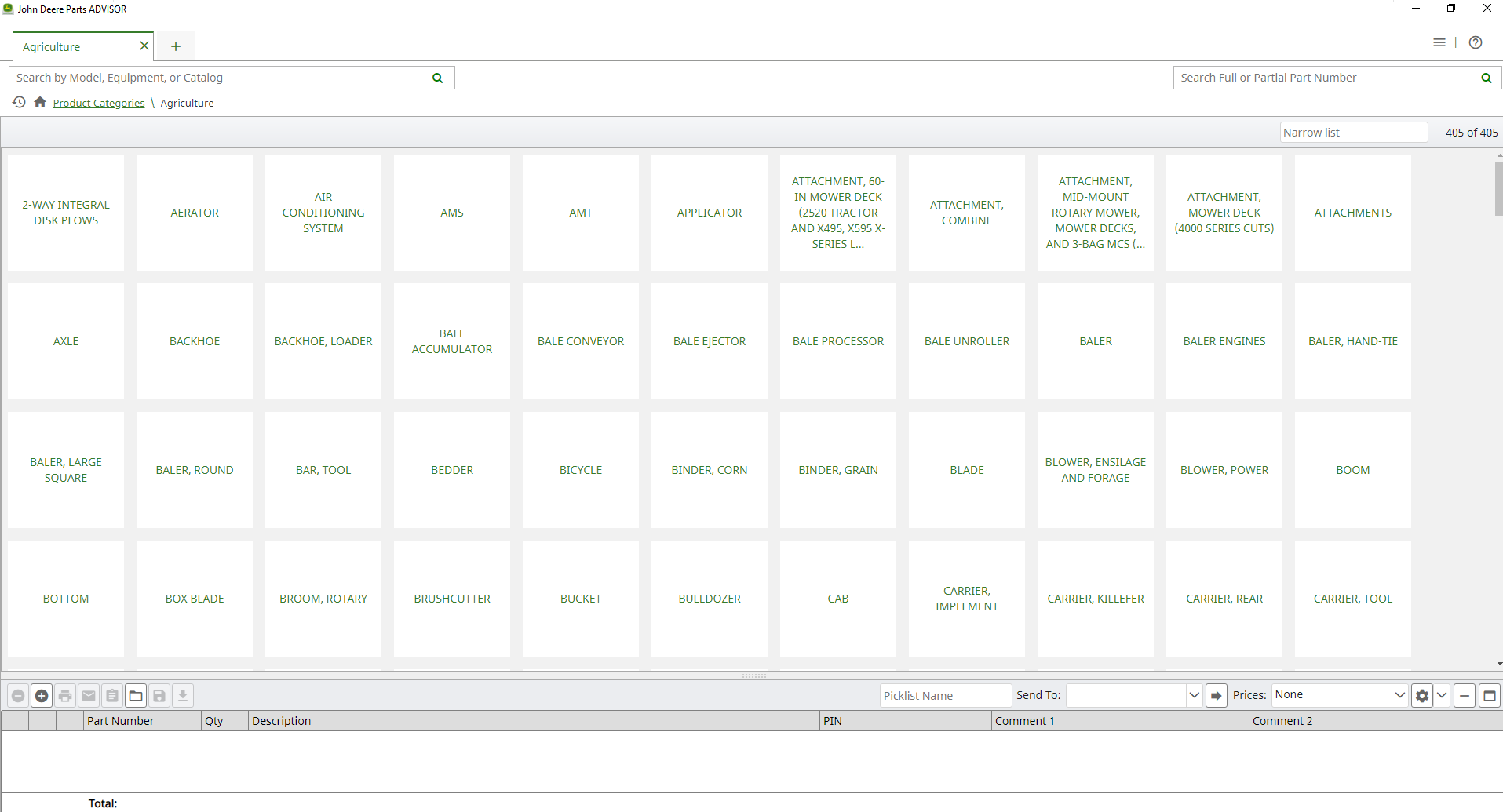The height and width of the screenshot is (812, 1503).
Task: Click the send arrow button beside Send To
Action: pos(1216,695)
